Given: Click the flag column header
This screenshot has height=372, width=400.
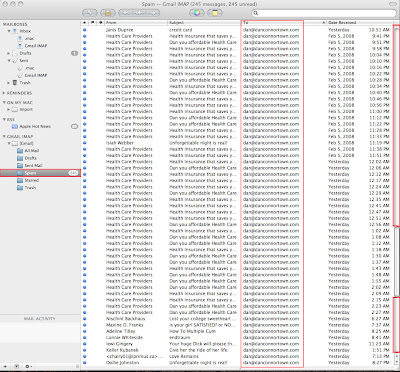Looking at the screenshot, I should 92,23.
